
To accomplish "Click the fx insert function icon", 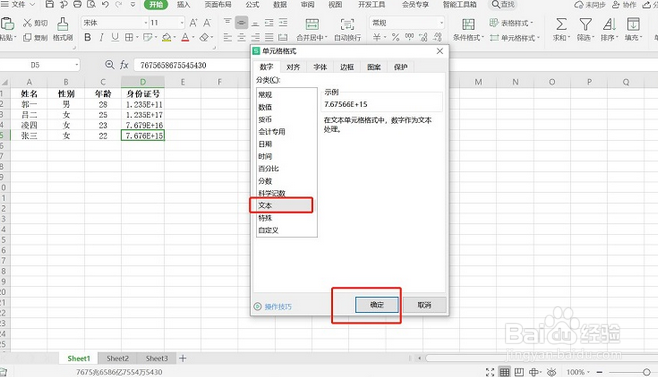I will [x=124, y=65].
